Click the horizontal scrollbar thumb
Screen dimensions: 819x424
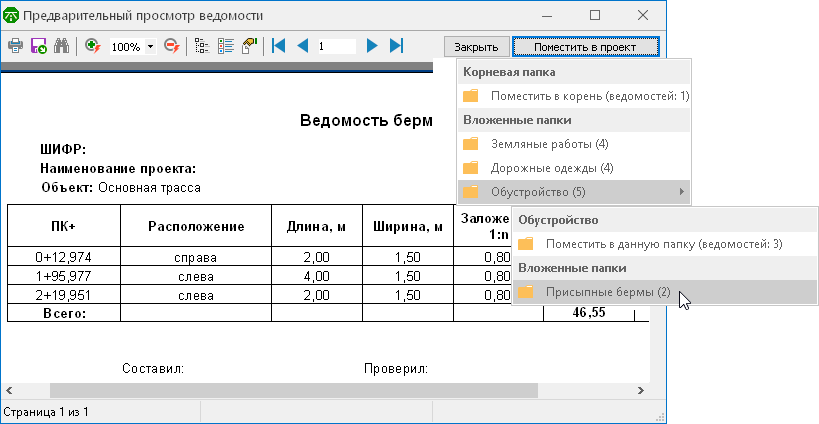point(294,390)
